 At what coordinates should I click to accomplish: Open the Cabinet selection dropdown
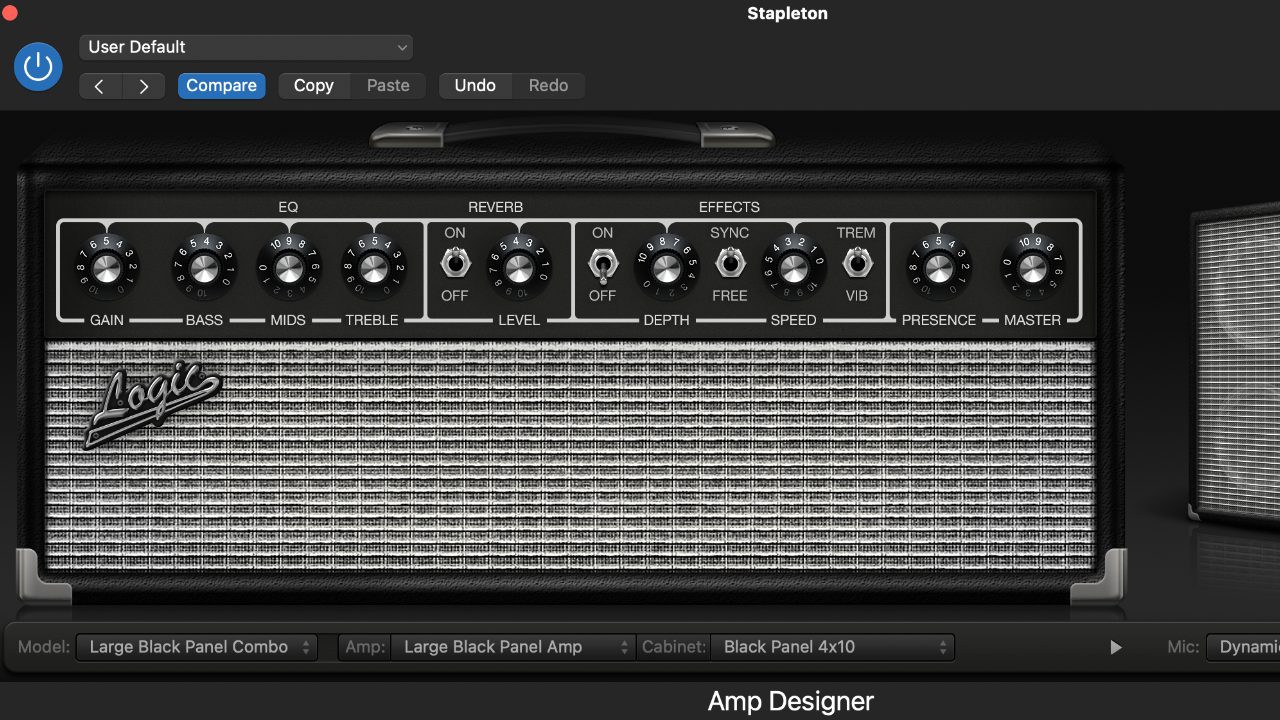click(832, 647)
